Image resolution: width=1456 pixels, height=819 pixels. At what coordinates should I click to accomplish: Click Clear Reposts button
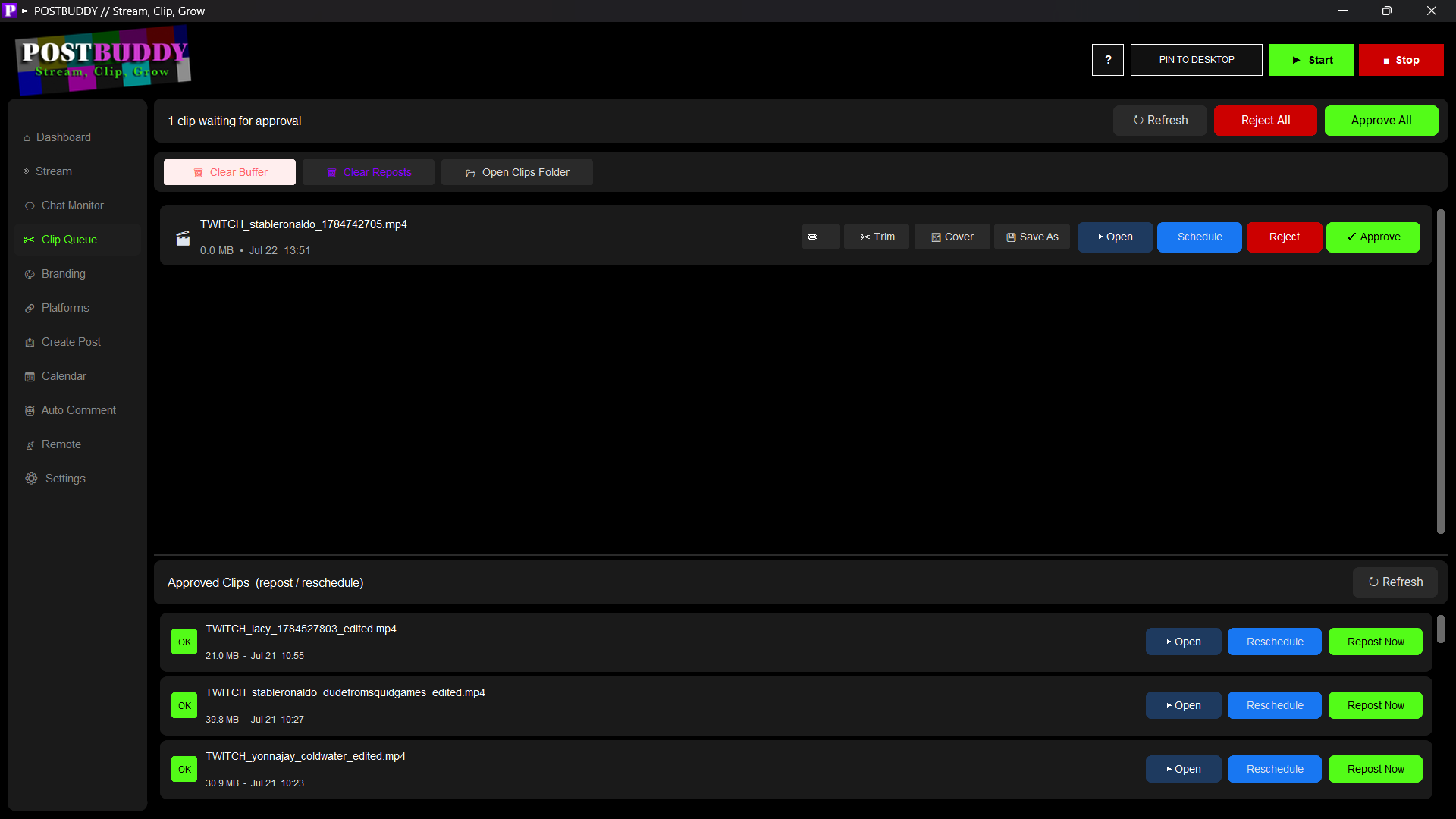coord(369,172)
